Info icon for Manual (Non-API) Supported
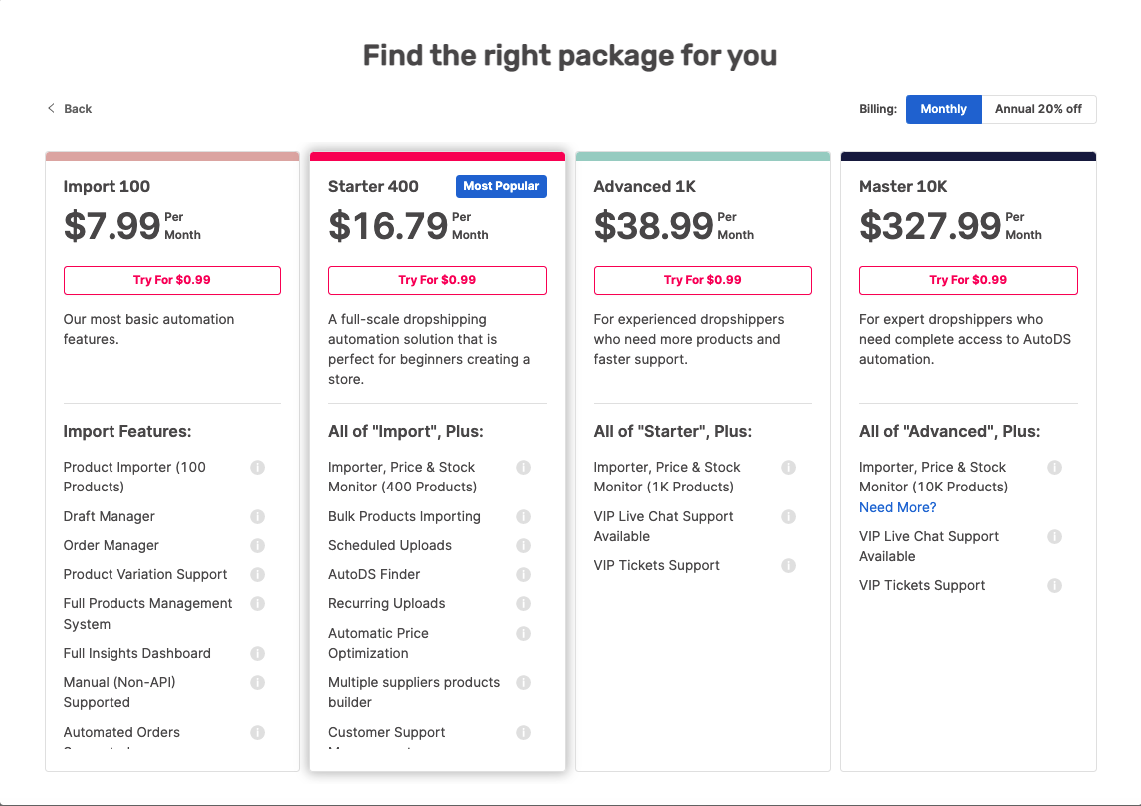This screenshot has width=1141, height=806. click(258, 682)
